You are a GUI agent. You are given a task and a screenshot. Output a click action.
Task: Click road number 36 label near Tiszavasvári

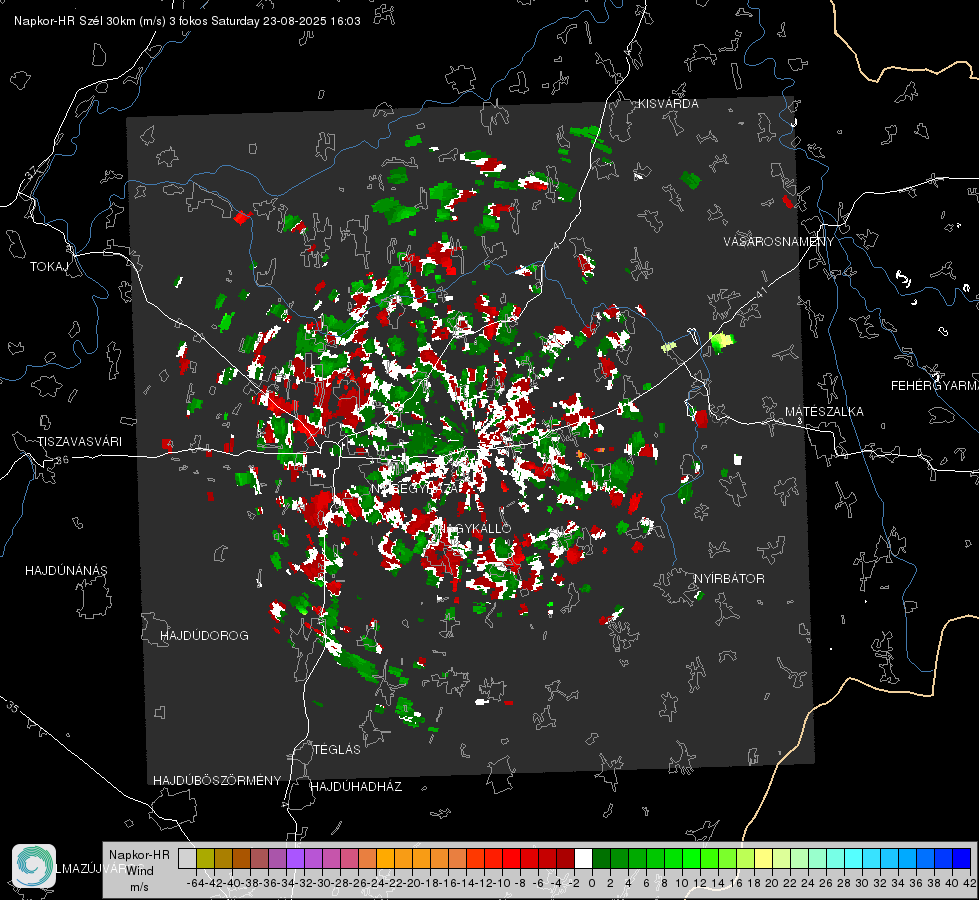[x=62, y=460]
